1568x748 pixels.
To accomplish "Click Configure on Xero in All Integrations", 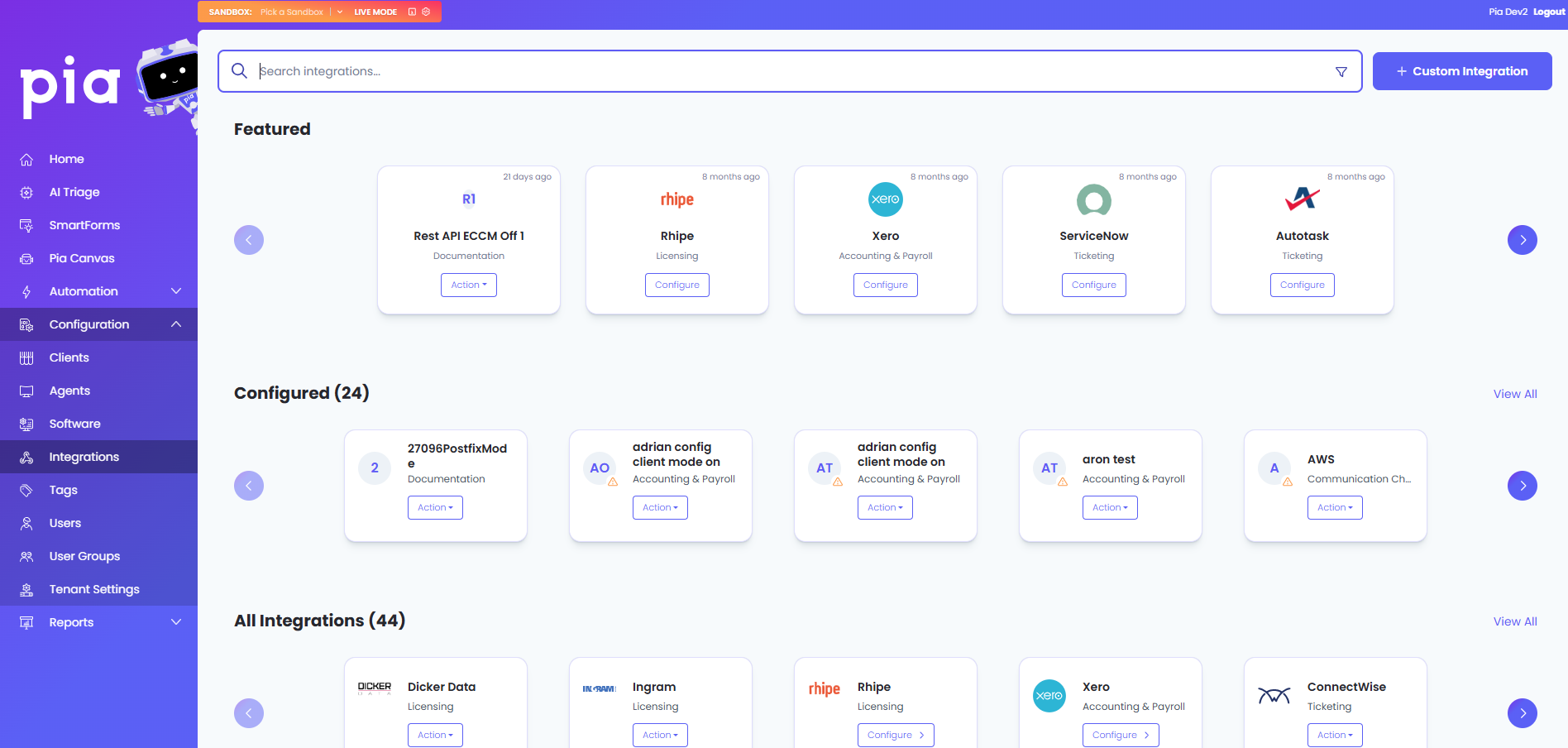I will point(1121,735).
